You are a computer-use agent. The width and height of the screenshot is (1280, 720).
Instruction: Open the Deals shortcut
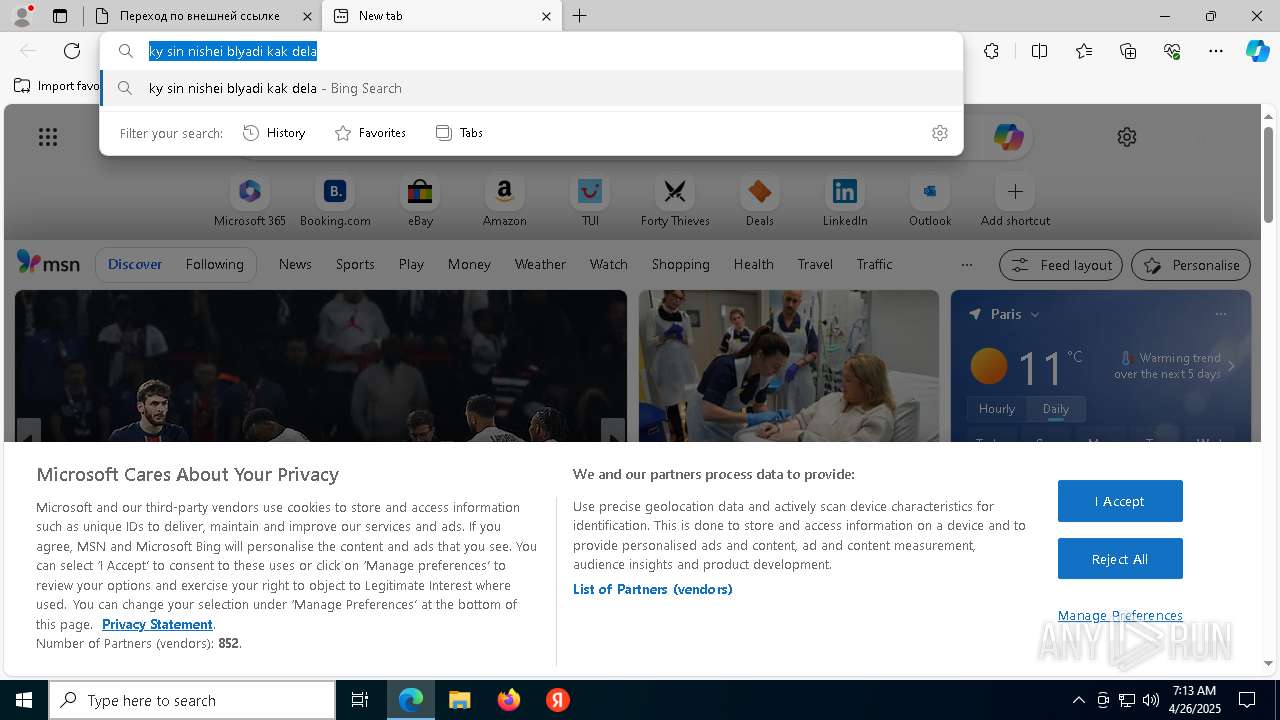pyautogui.click(x=760, y=200)
